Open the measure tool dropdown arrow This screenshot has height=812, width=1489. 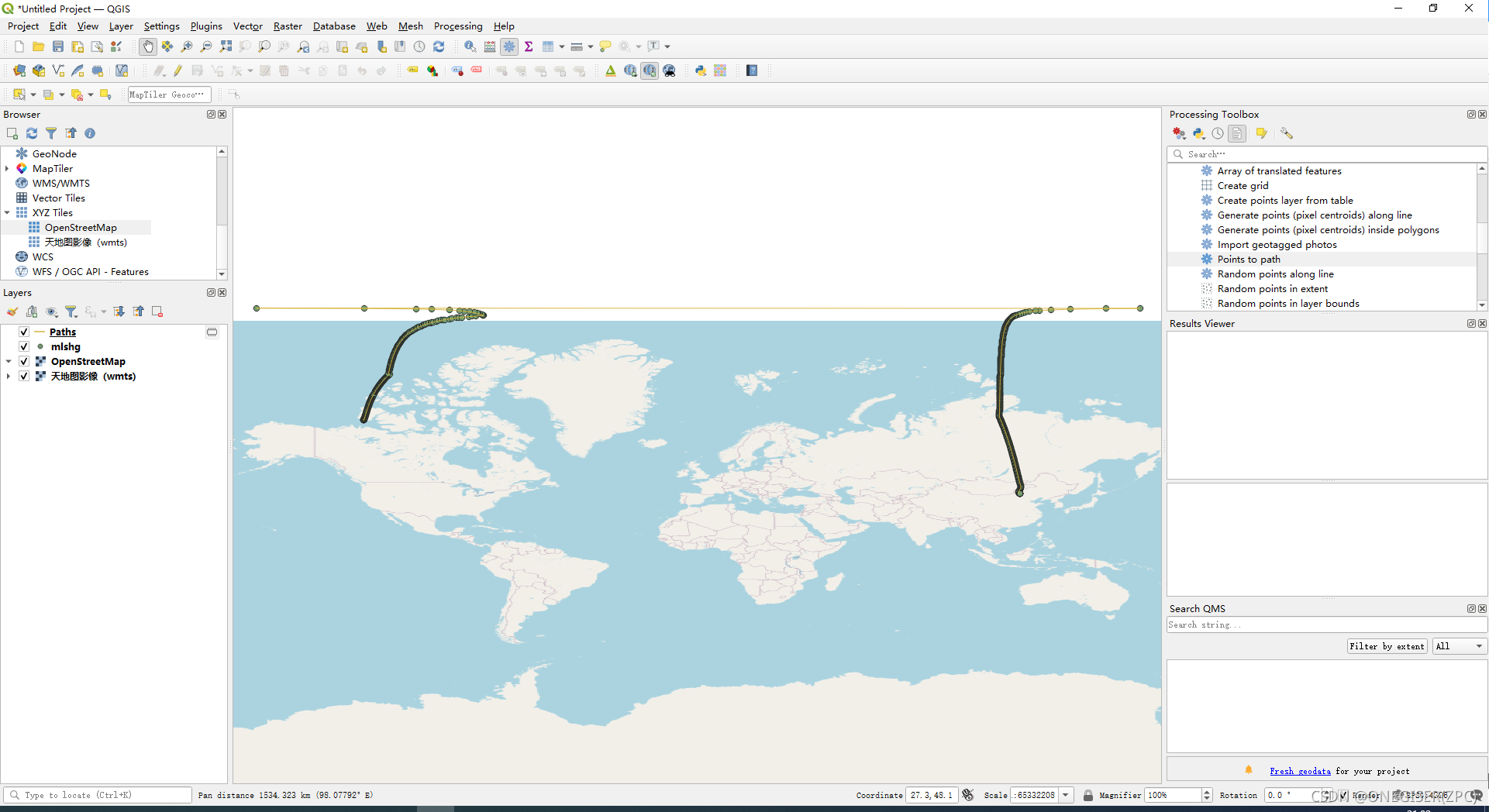click(x=591, y=46)
